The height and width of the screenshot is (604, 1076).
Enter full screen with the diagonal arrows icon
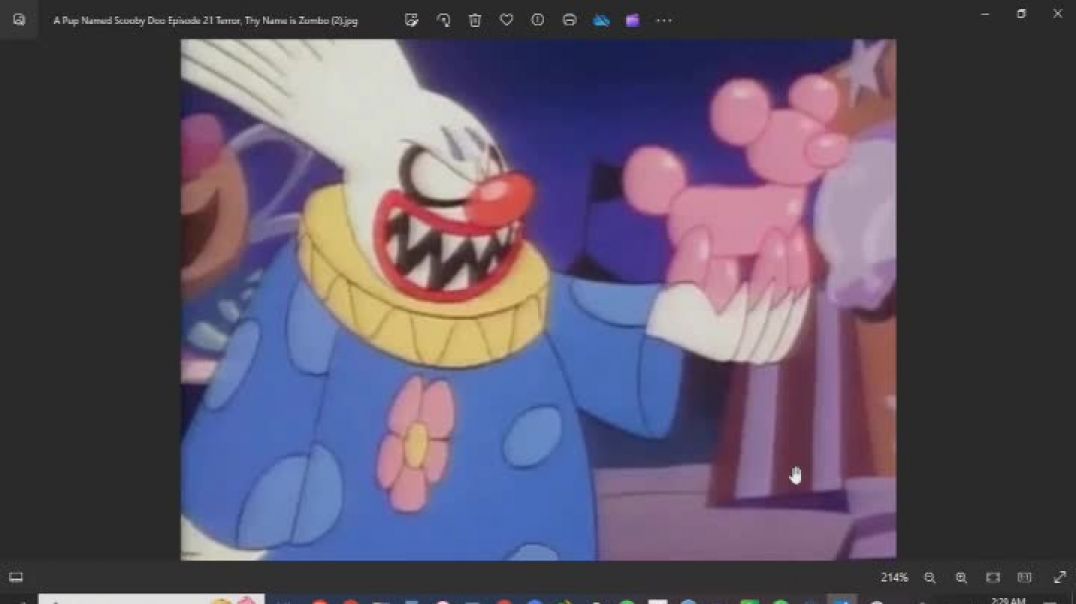(x=1060, y=577)
